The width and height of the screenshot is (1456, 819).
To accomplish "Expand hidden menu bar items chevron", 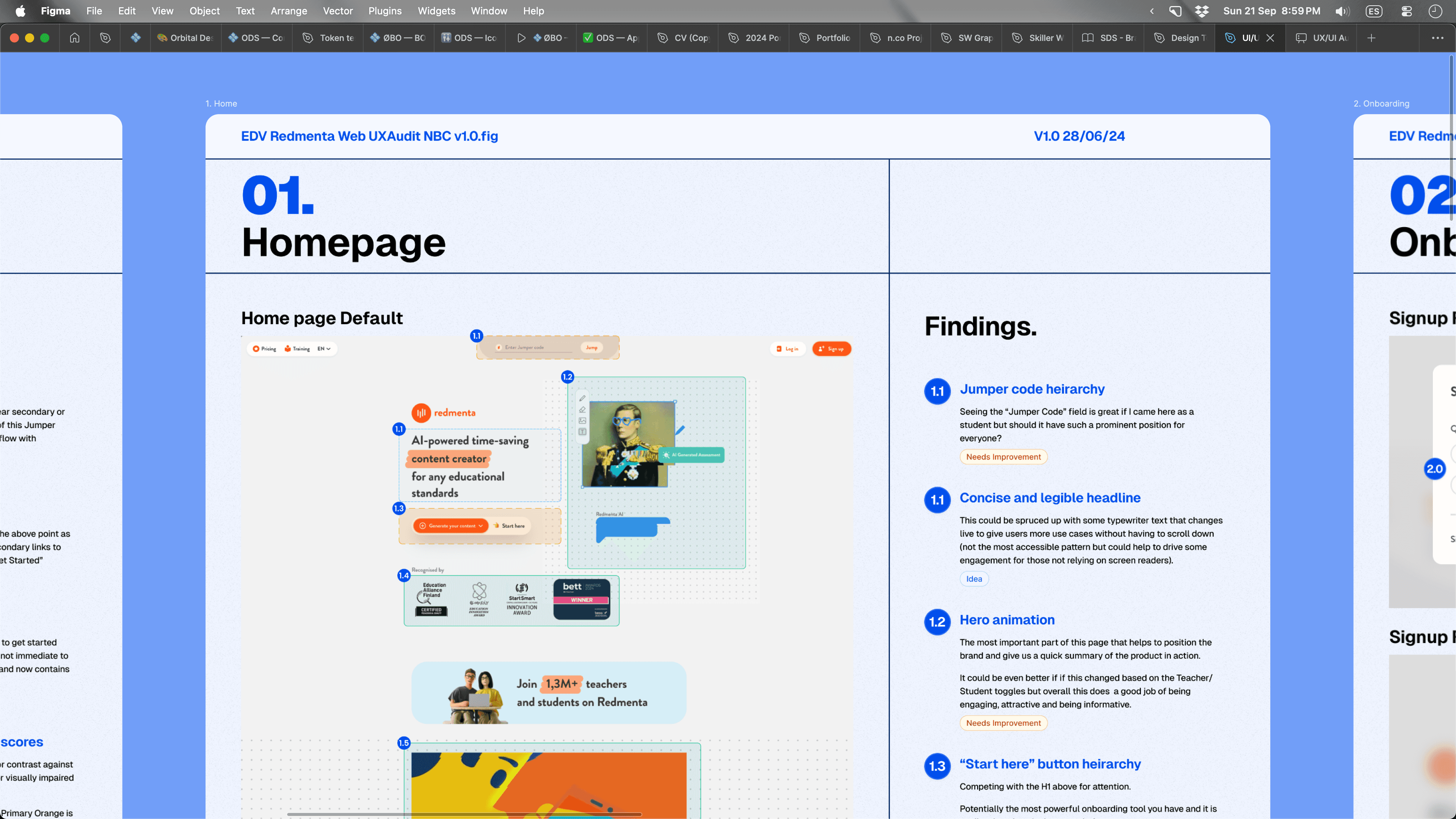I will pyautogui.click(x=1152, y=11).
